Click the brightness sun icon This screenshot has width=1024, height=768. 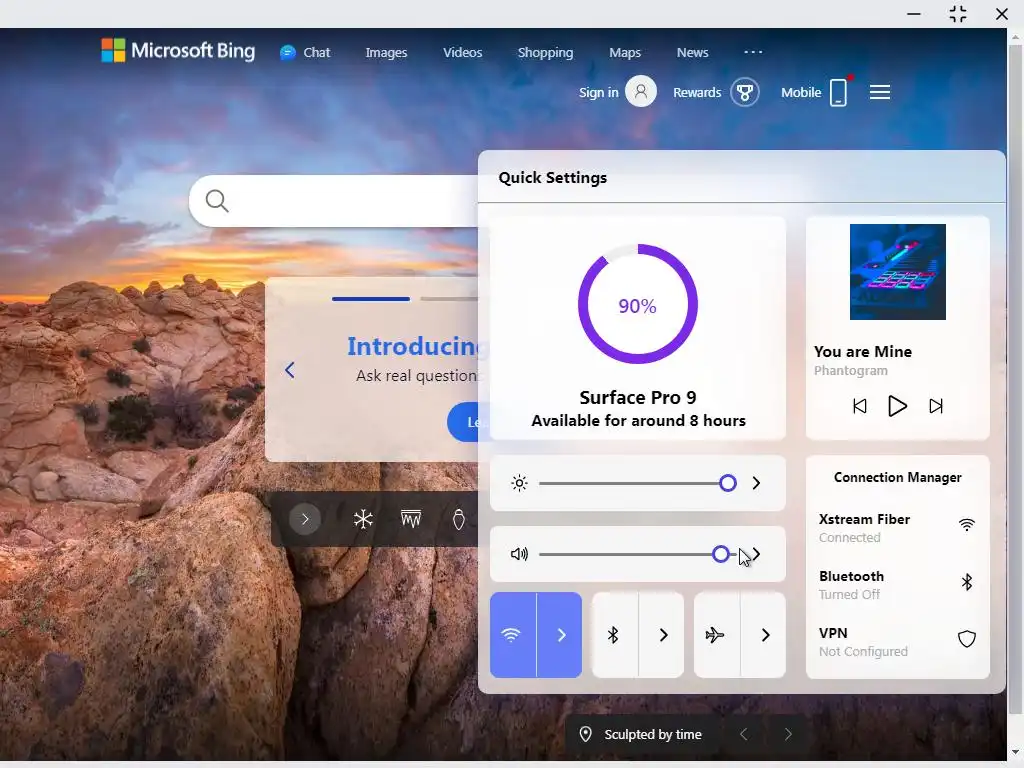pyautogui.click(x=519, y=483)
